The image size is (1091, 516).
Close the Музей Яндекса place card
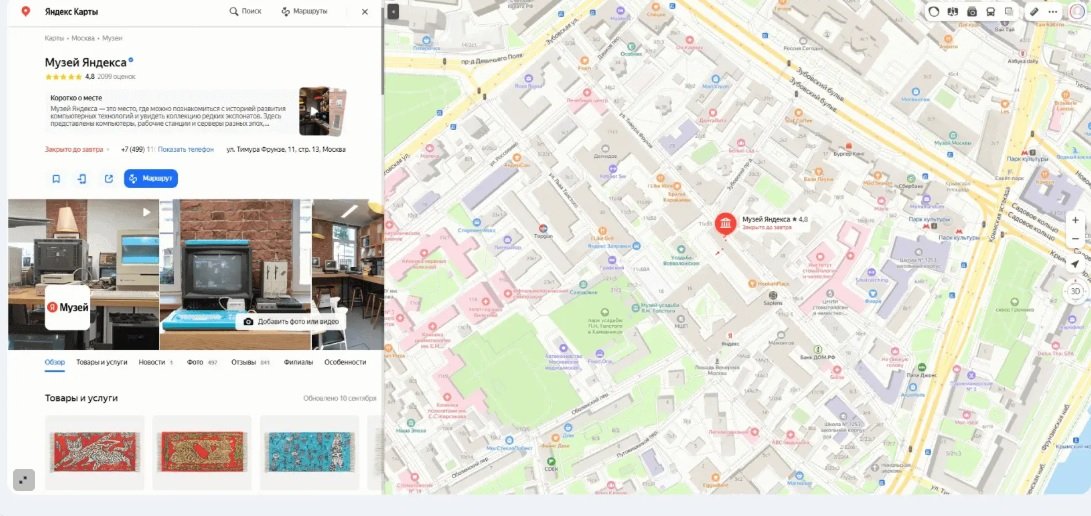365,12
